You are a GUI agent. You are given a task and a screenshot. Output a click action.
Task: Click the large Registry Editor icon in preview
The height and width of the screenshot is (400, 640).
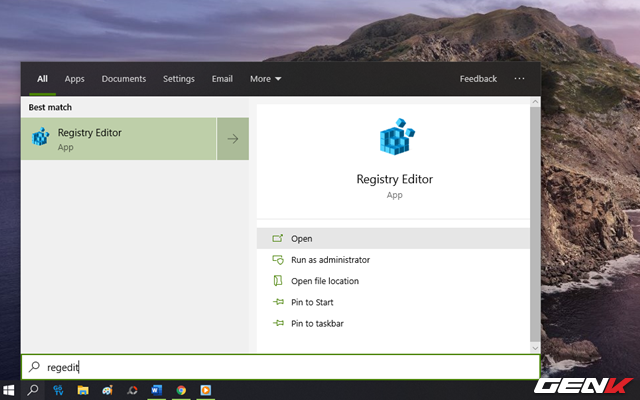click(397, 137)
